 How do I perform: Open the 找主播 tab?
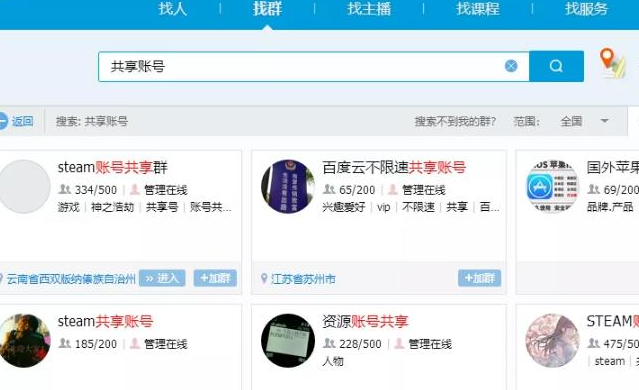[x=369, y=9]
